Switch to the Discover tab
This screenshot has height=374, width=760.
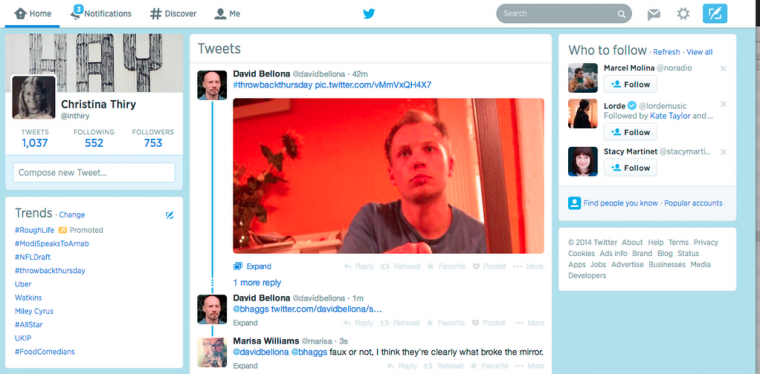(173, 14)
